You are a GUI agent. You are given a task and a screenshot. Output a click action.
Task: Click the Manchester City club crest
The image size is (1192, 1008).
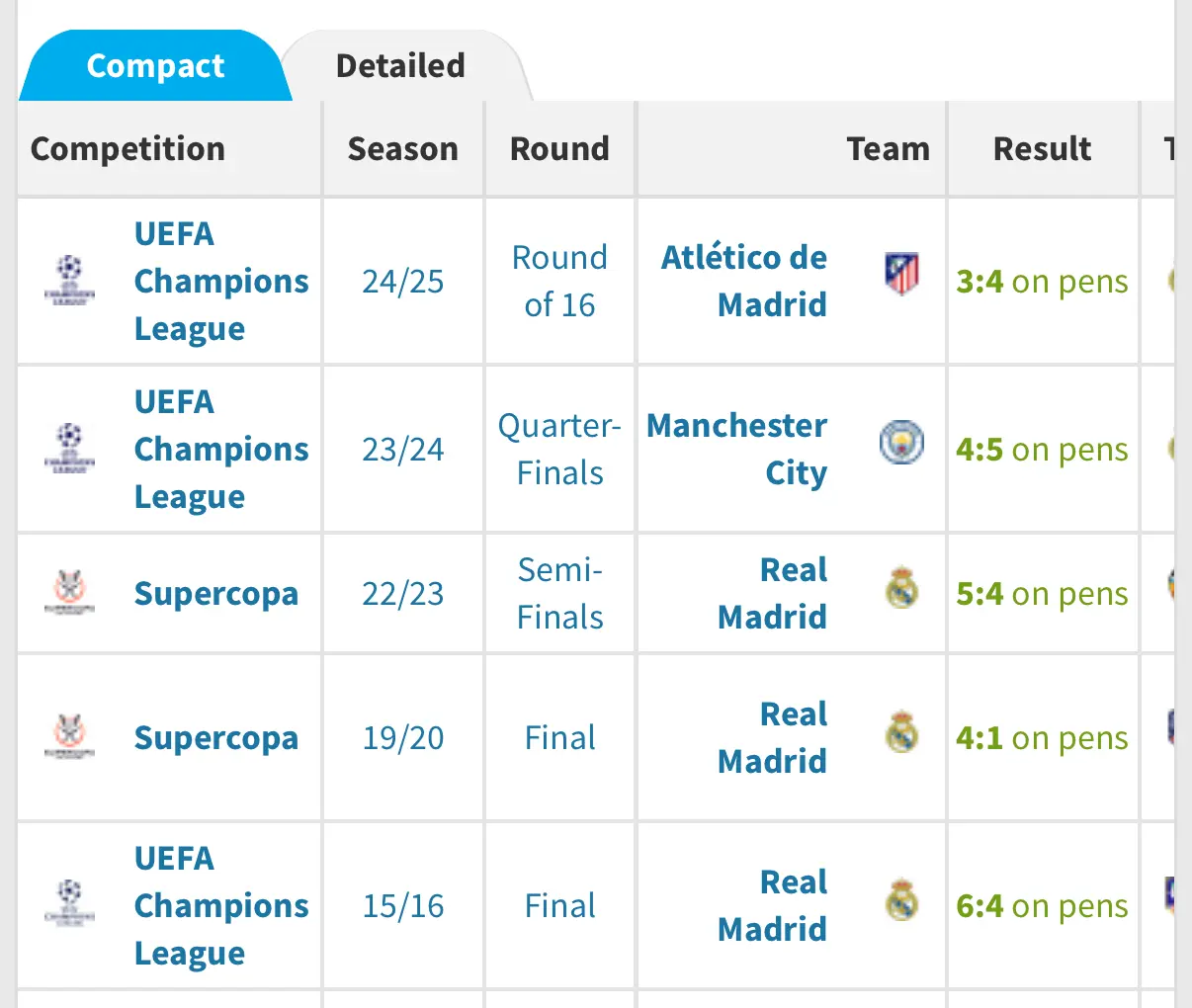coord(901,442)
